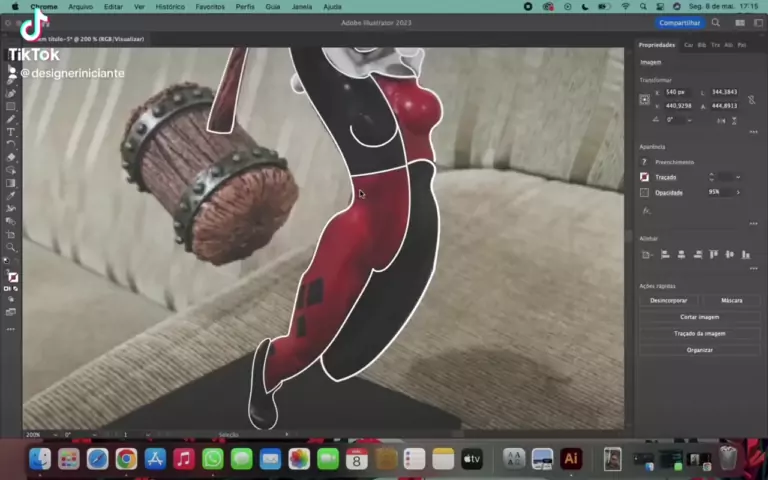Click the Opacidade 95% value field
The width and height of the screenshot is (768, 480).
(720, 192)
